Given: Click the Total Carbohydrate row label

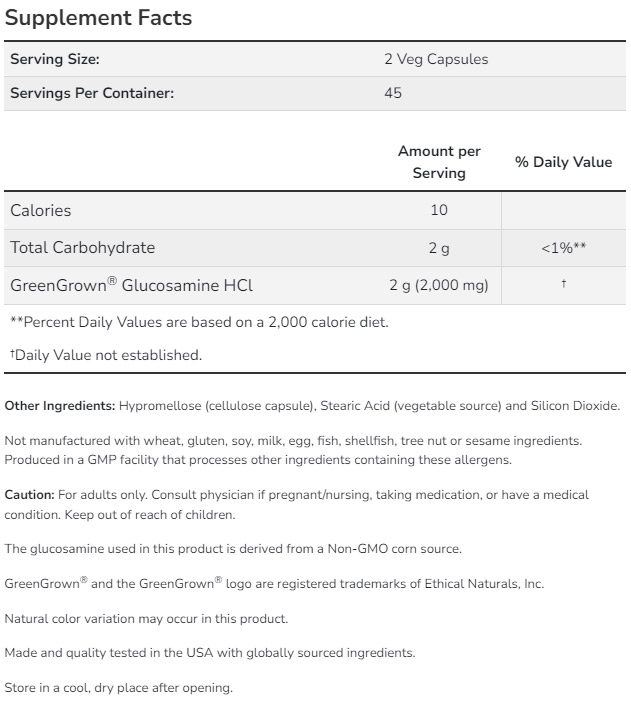Looking at the screenshot, I should tap(82, 247).
